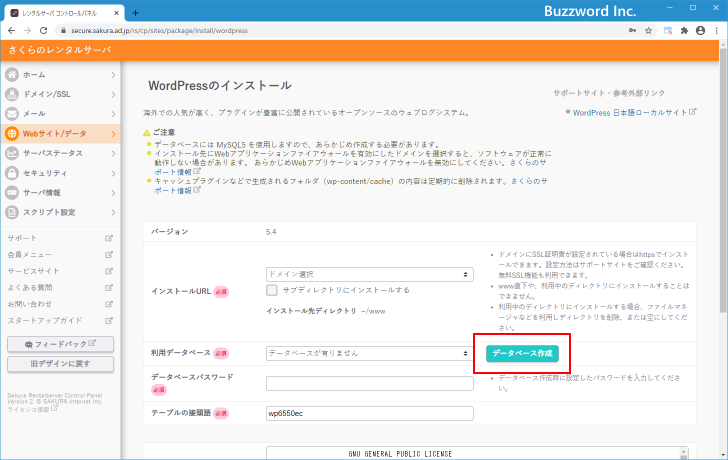Open the saved passwords key icon
The height and width of the screenshot is (460, 728).
click(x=632, y=31)
